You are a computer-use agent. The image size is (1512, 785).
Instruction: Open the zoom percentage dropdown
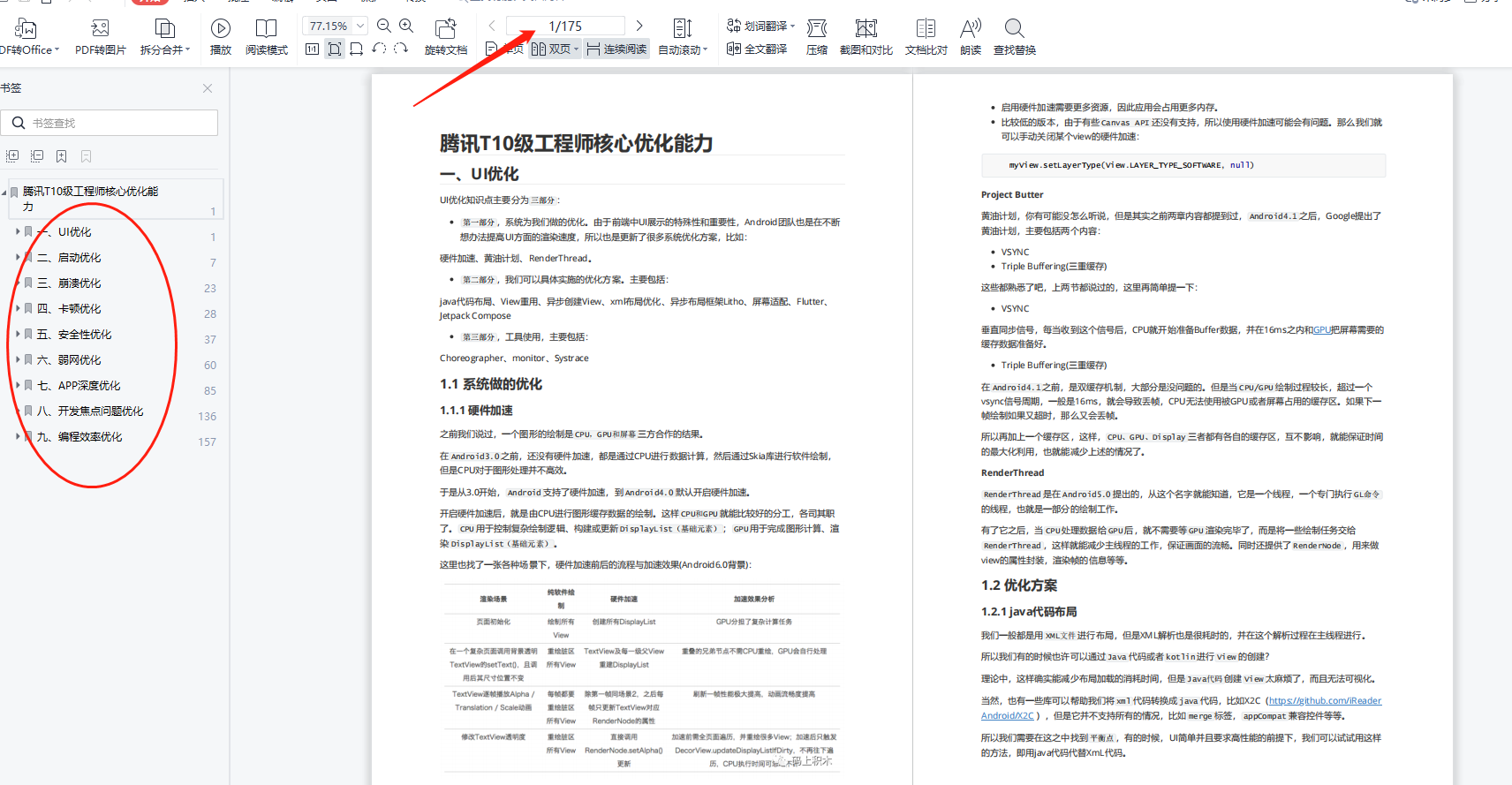coord(360,26)
